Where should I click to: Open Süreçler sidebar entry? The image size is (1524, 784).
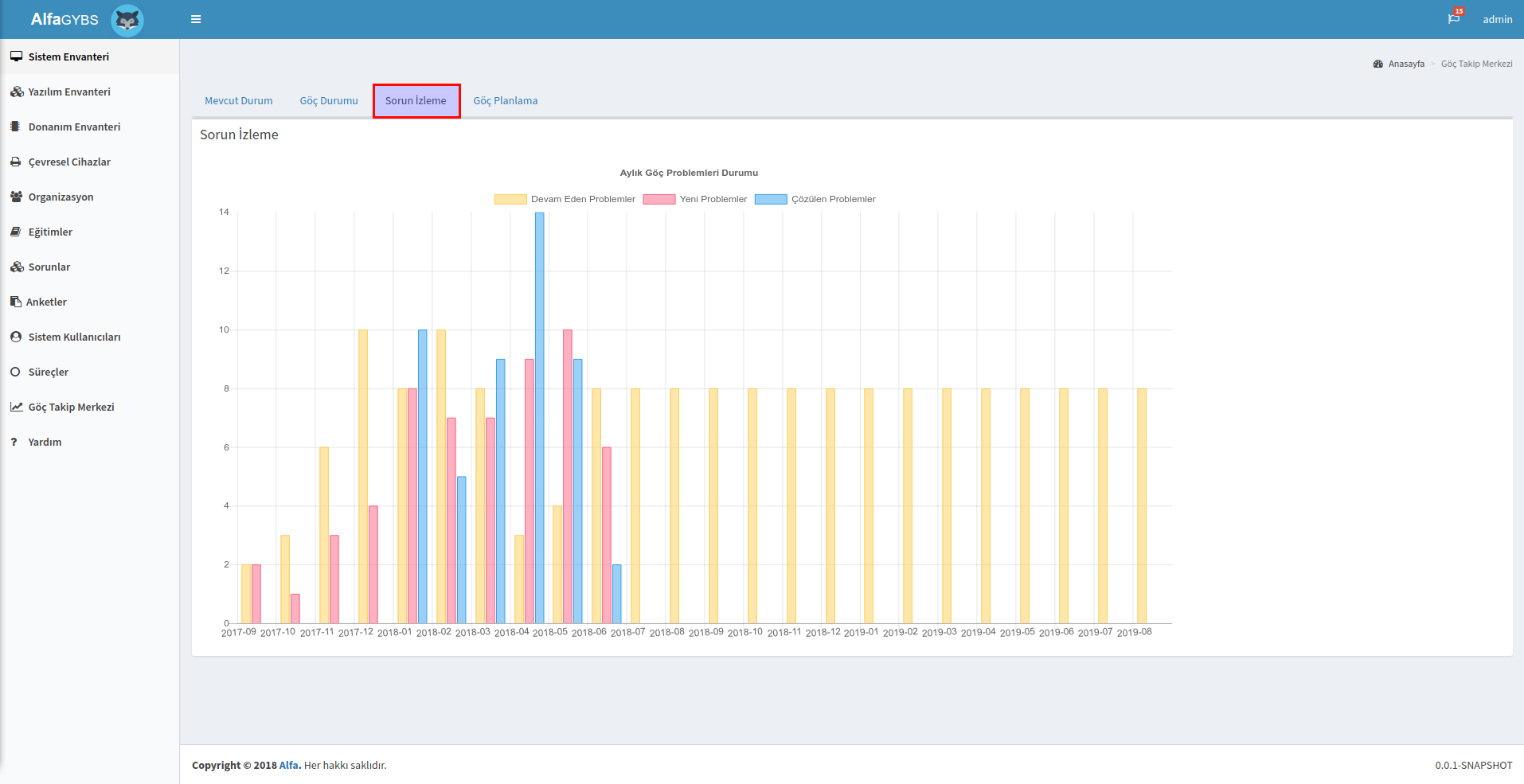pos(89,372)
